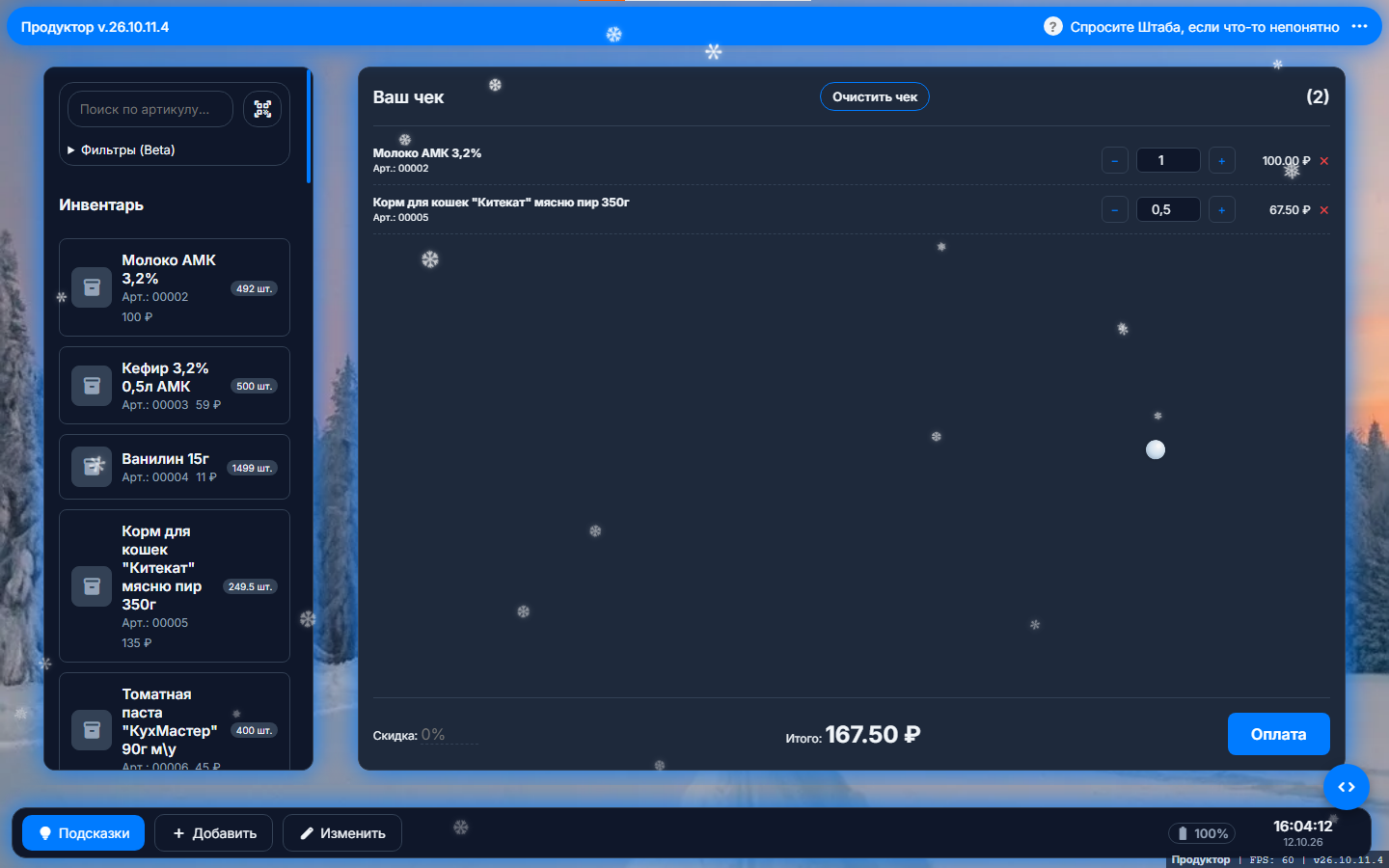Click receipt item count (2)
This screenshot has width=1389, height=868.
coord(1318,96)
